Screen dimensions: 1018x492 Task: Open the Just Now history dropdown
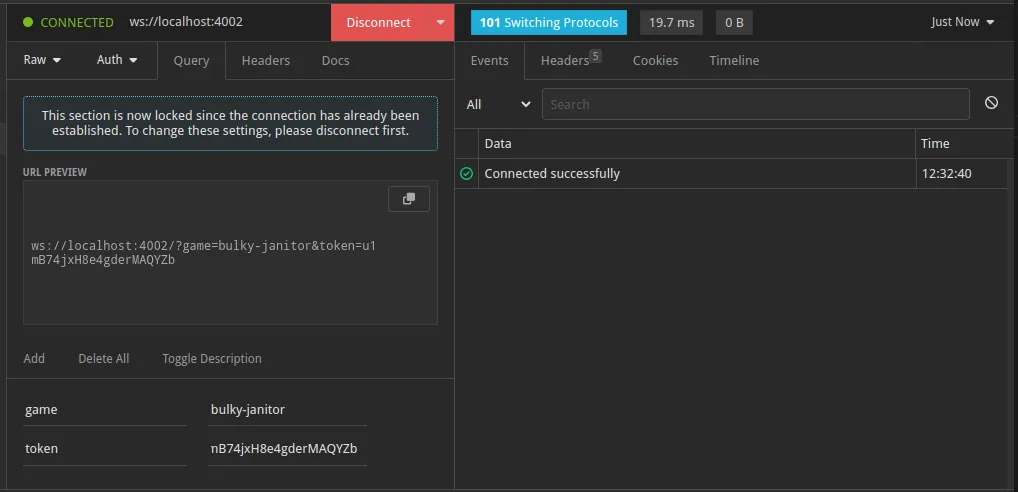(962, 22)
